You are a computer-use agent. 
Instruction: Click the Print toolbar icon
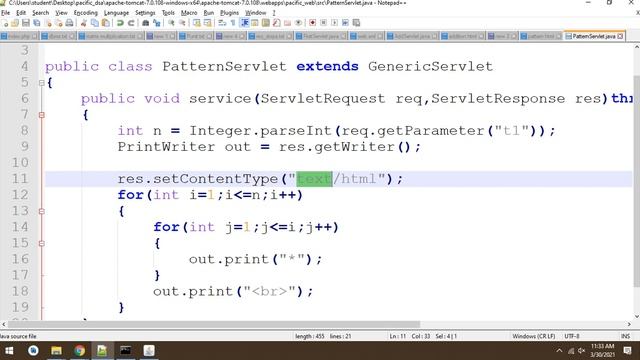pyautogui.click(x=70, y=23)
